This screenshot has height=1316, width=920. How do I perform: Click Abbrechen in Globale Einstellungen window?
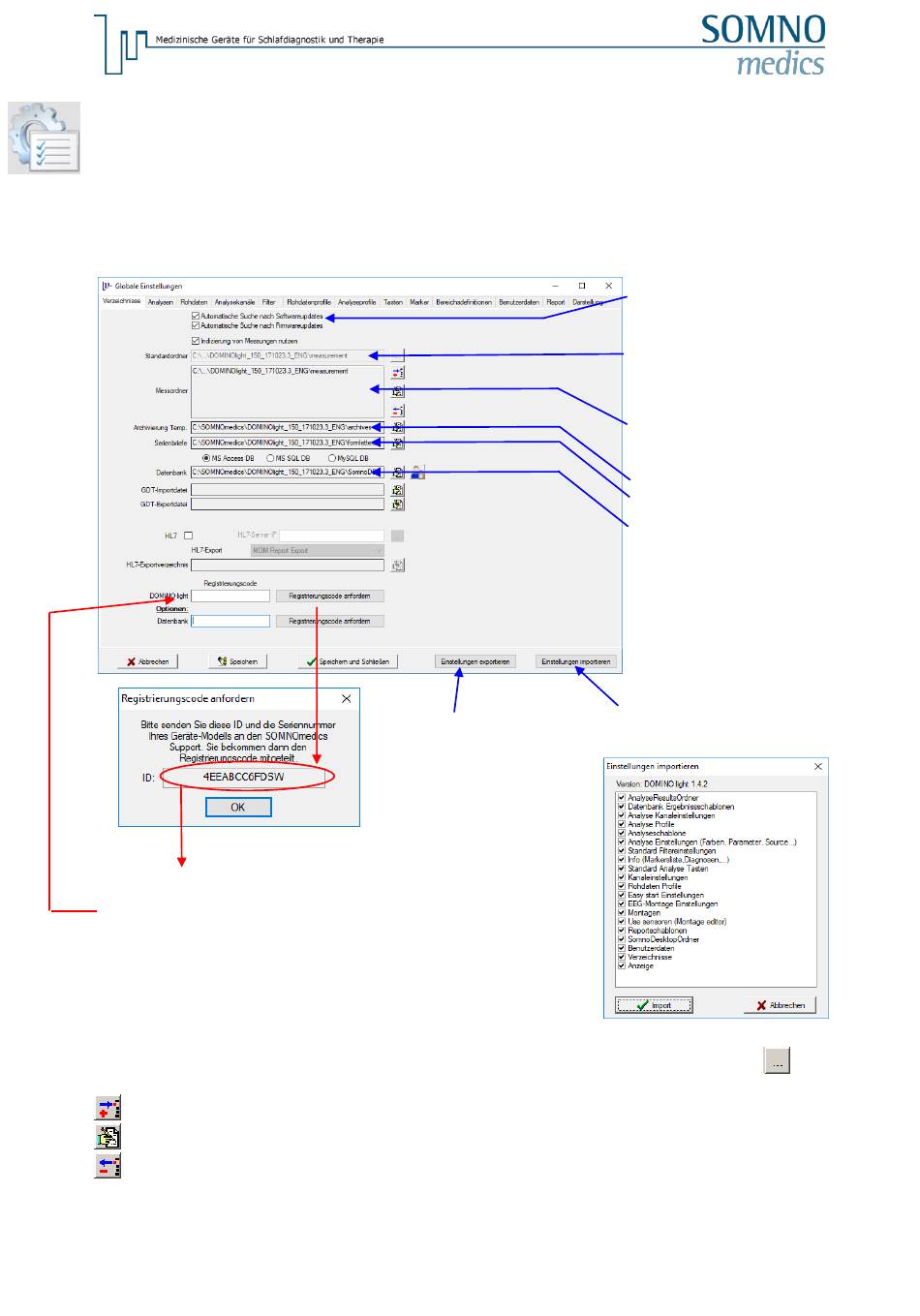(x=148, y=661)
